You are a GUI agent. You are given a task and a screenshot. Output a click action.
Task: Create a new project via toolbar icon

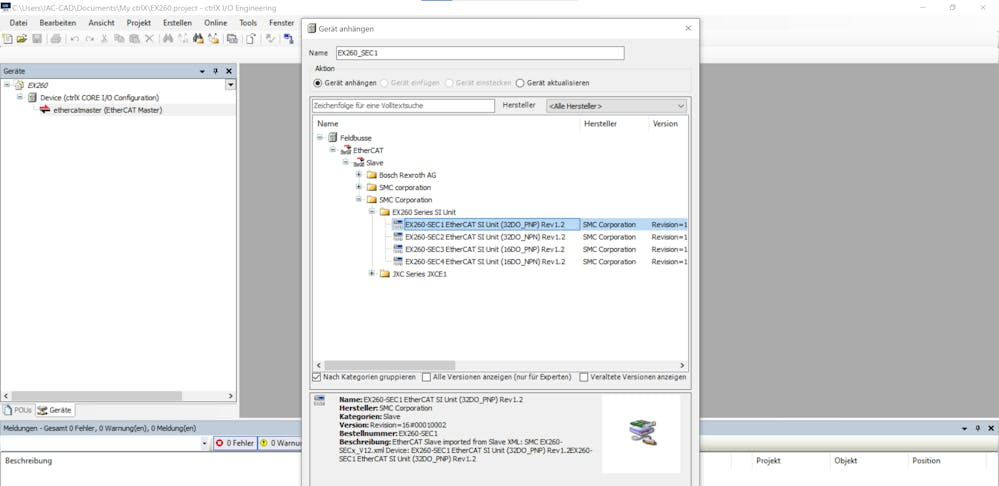[x=8, y=39]
